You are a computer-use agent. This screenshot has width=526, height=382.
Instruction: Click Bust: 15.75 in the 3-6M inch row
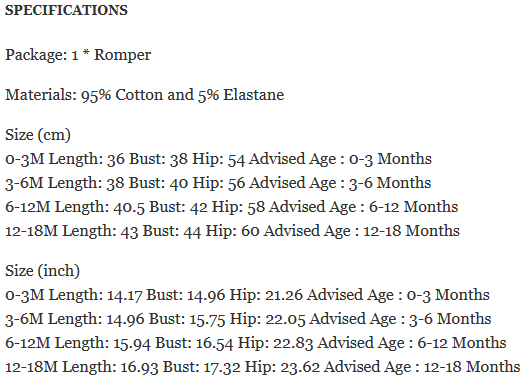point(187,319)
